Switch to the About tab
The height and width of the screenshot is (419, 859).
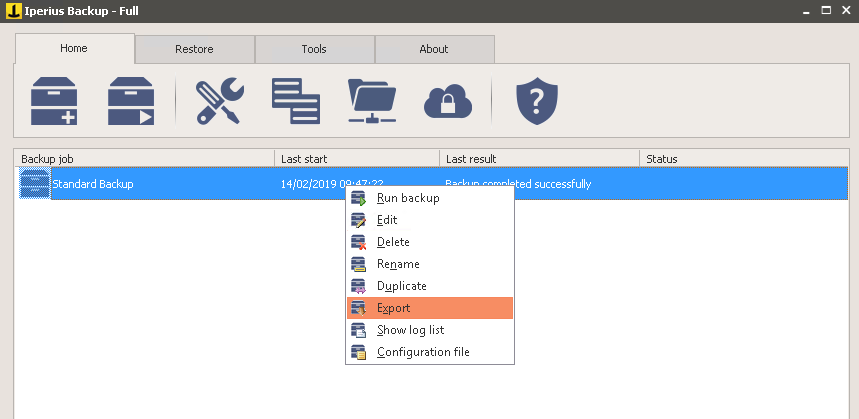[434, 49]
